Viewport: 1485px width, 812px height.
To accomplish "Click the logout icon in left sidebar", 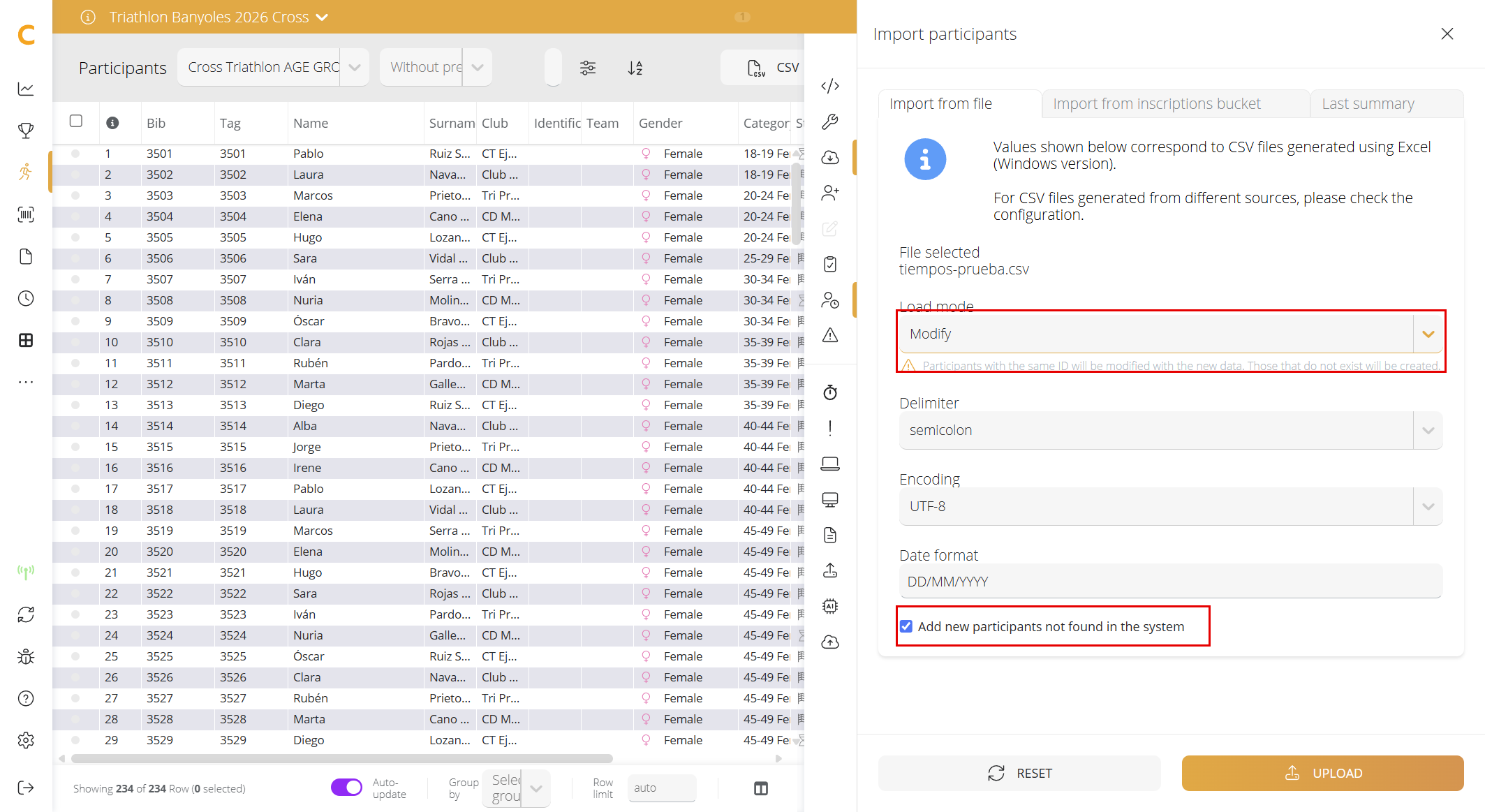I will (26, 788).
